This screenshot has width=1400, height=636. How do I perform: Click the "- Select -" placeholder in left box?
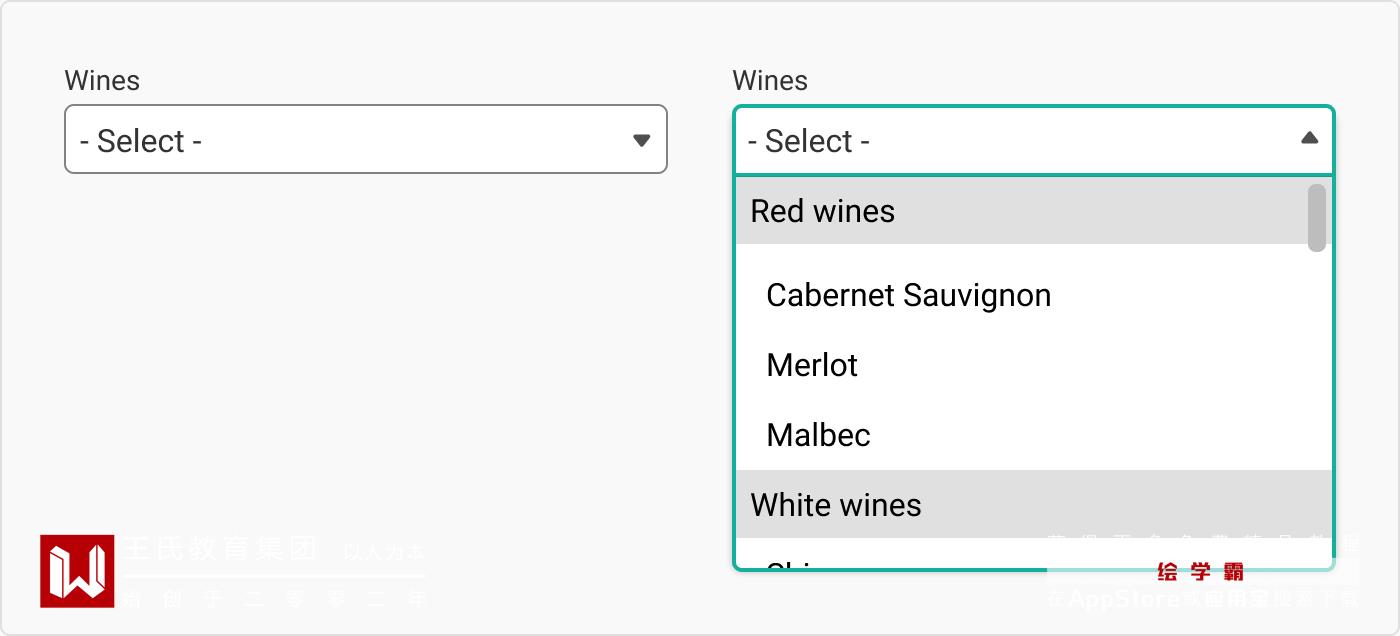pyautogui.click(x=141, y=141)
